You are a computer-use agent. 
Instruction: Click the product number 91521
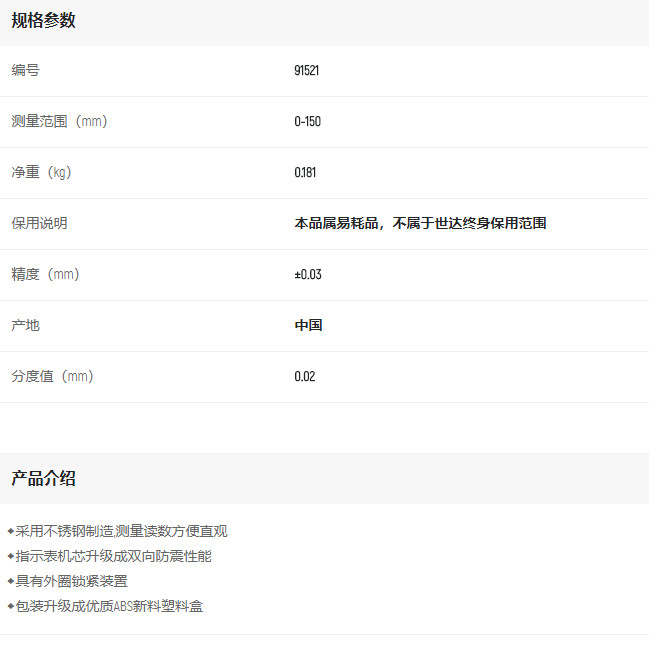coord(306,71)
